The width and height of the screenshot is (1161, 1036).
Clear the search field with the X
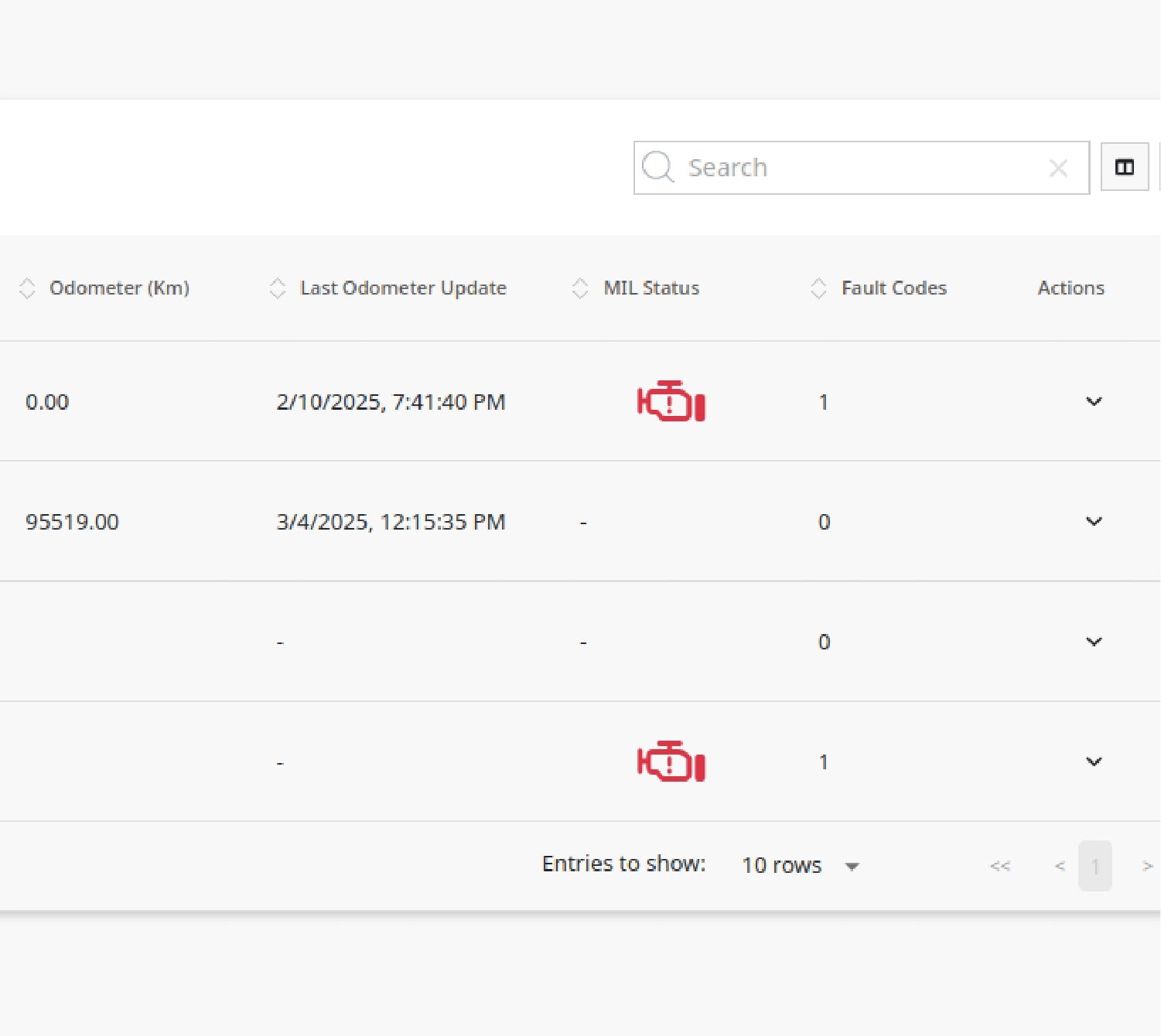coord(1058,168)
